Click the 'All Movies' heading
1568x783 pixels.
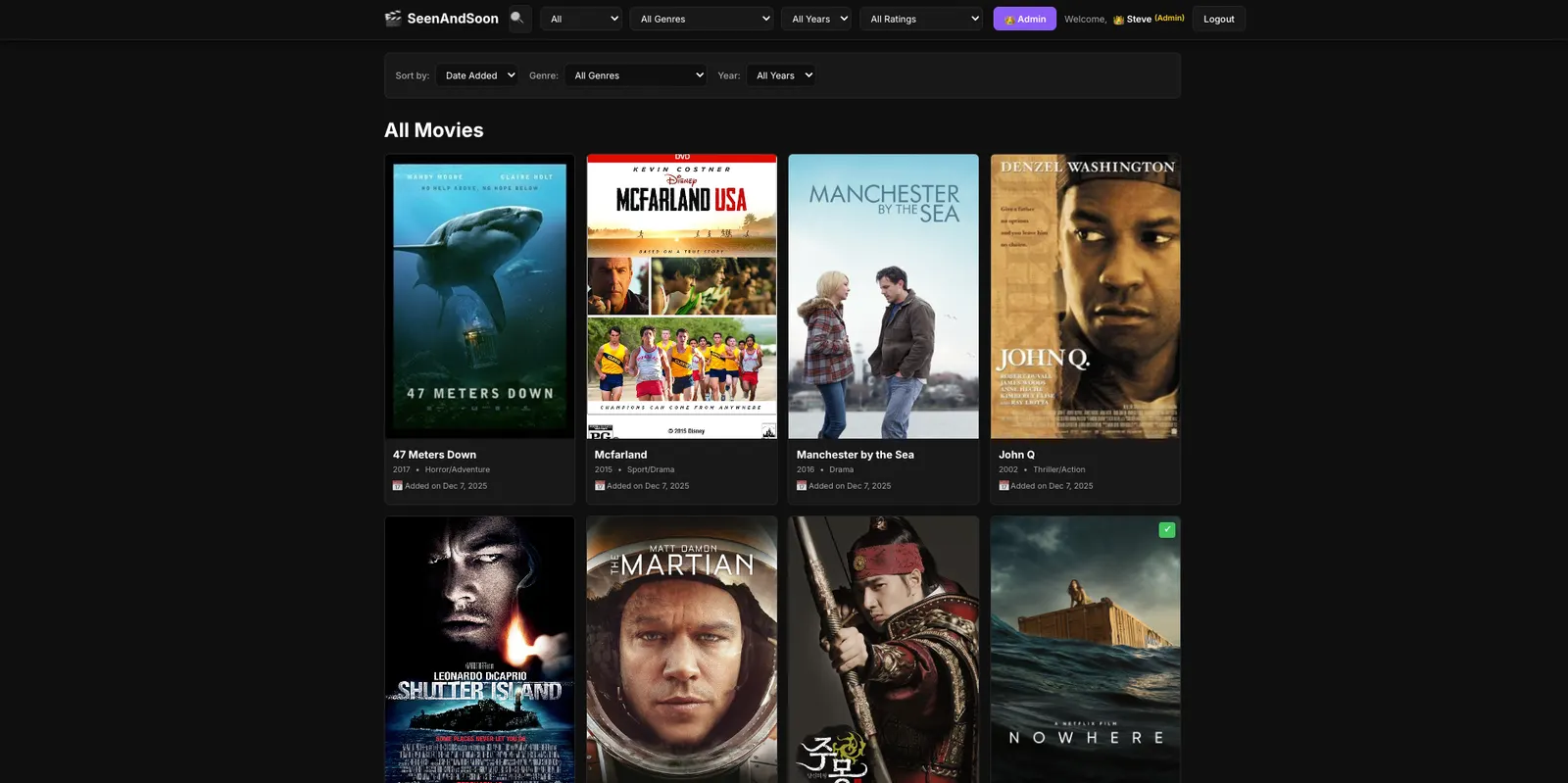(x=434, y=130)
